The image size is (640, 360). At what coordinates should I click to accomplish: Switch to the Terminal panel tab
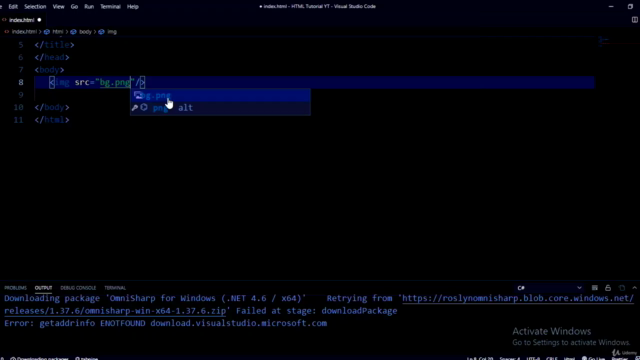coord(115,288)
